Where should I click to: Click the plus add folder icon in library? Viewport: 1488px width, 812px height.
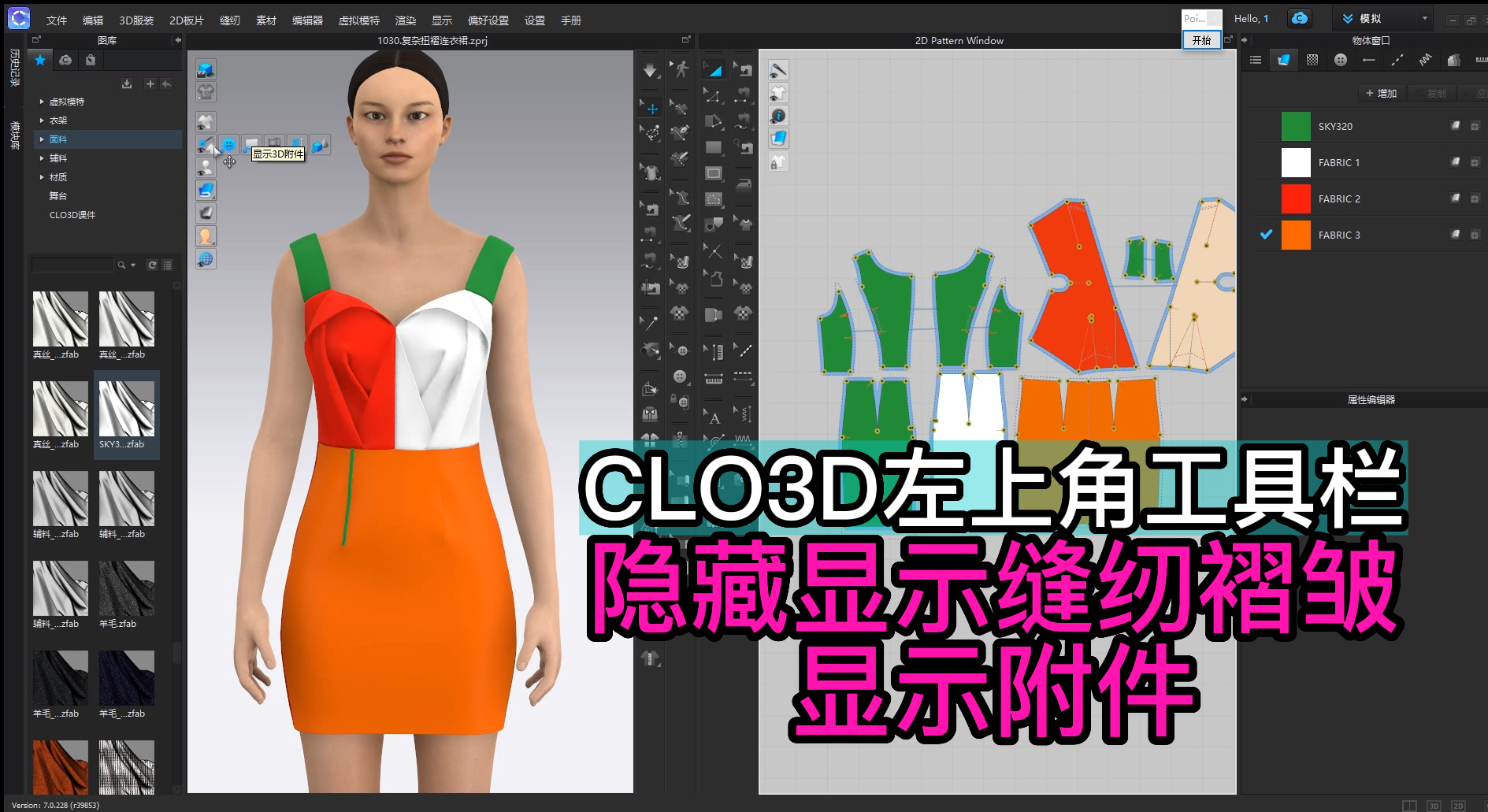coord(150,83)
